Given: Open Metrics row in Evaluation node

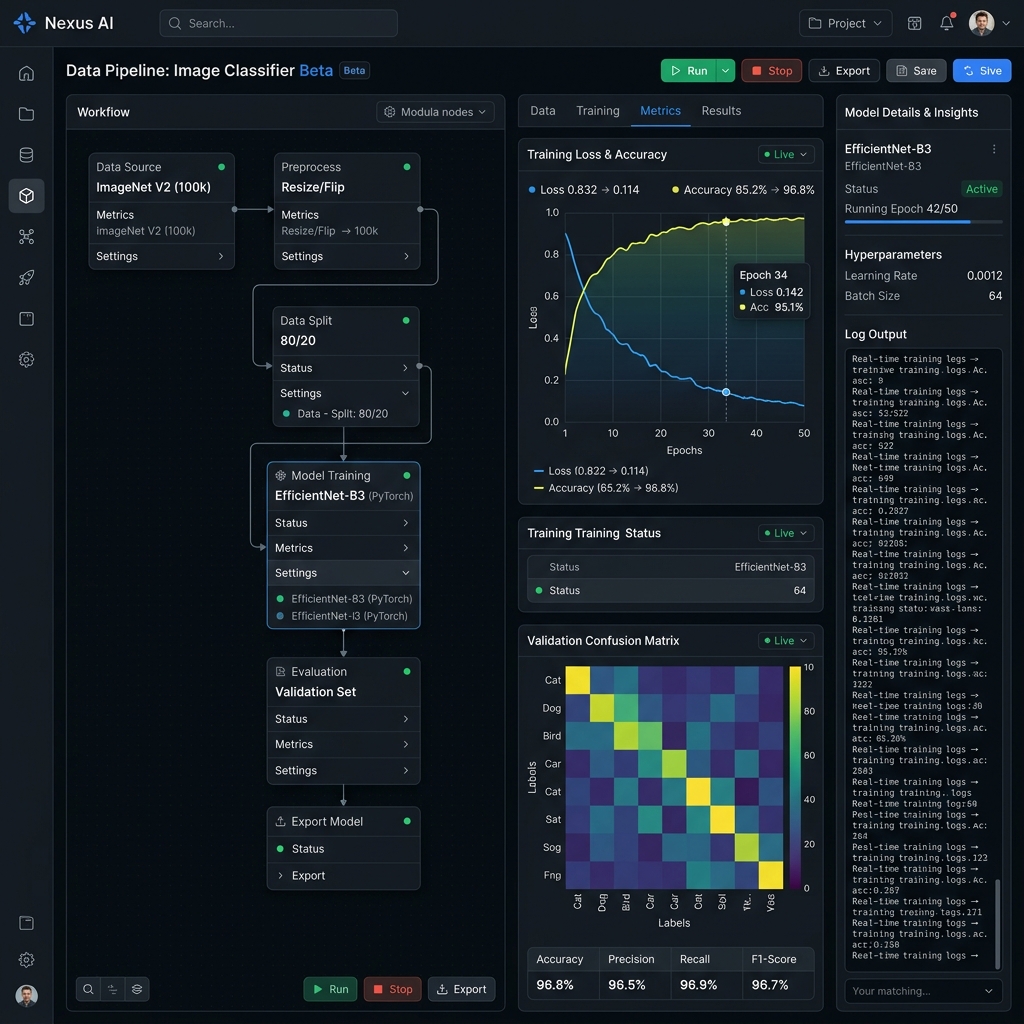Looking at the screenshot, I should 344,744.
